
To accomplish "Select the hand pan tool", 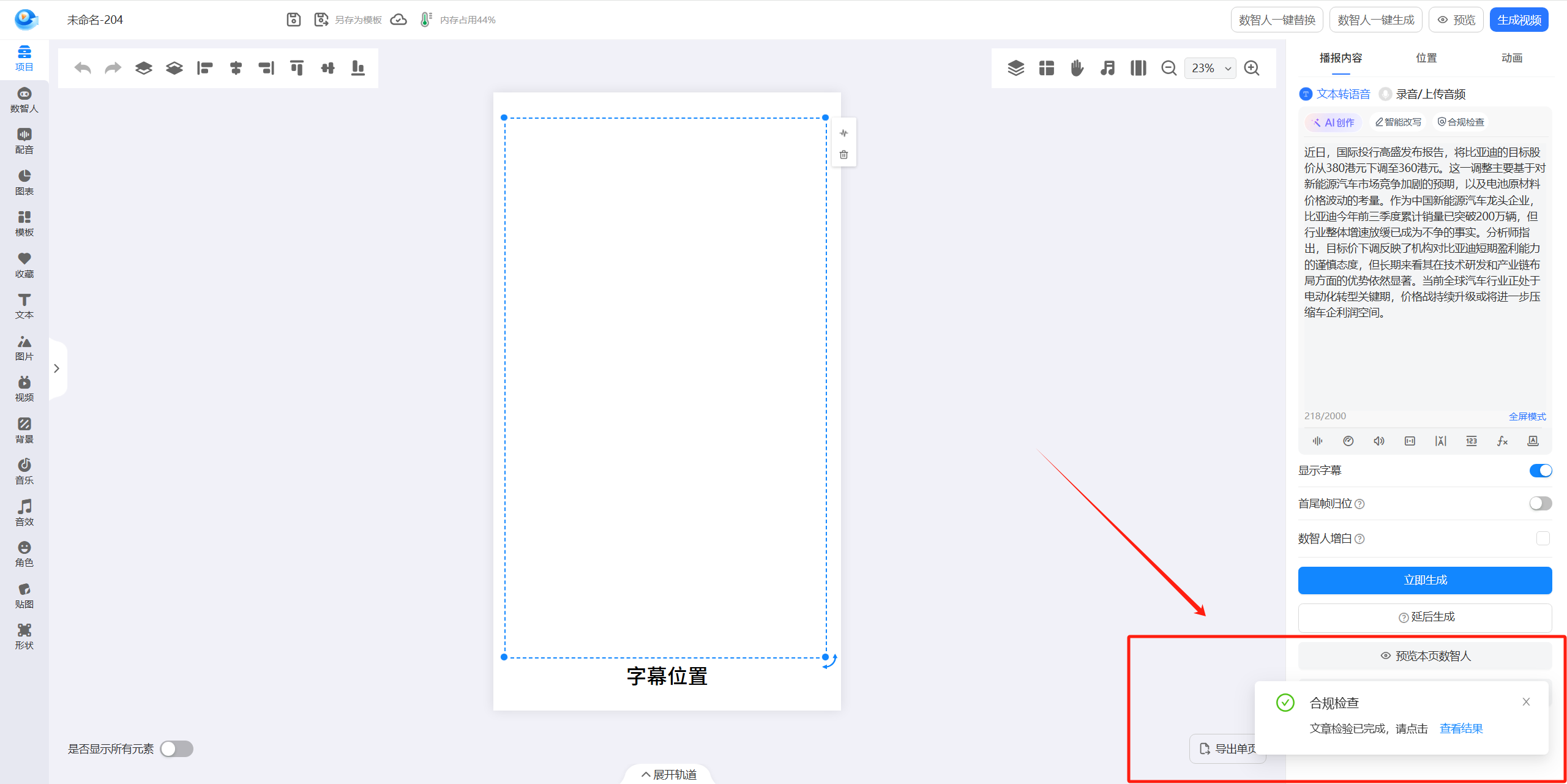I will pyautogui.click(x=1077, y=68).
